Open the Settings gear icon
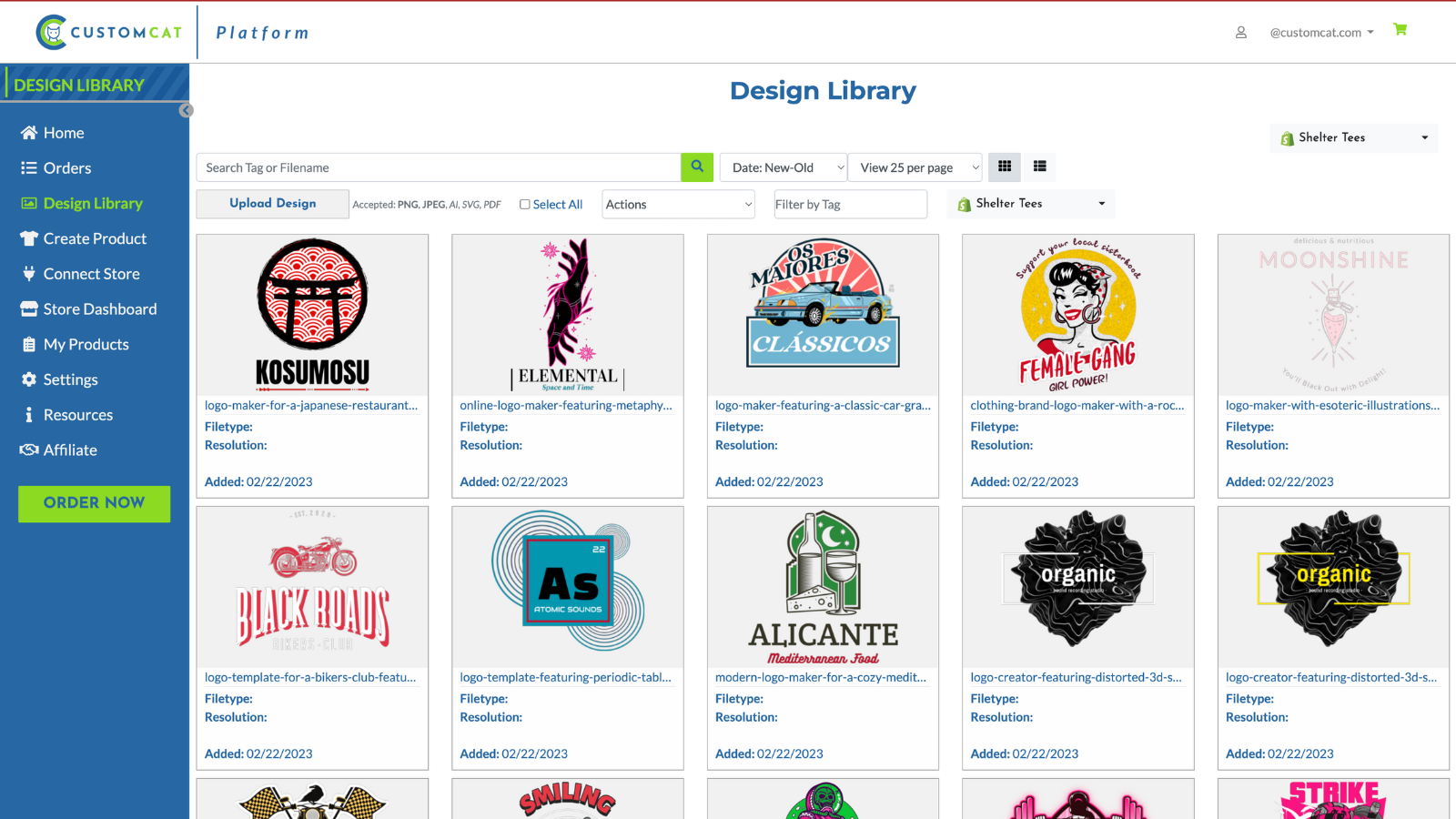The width and height of the screenshot is (1456, 819). point(28,379)
